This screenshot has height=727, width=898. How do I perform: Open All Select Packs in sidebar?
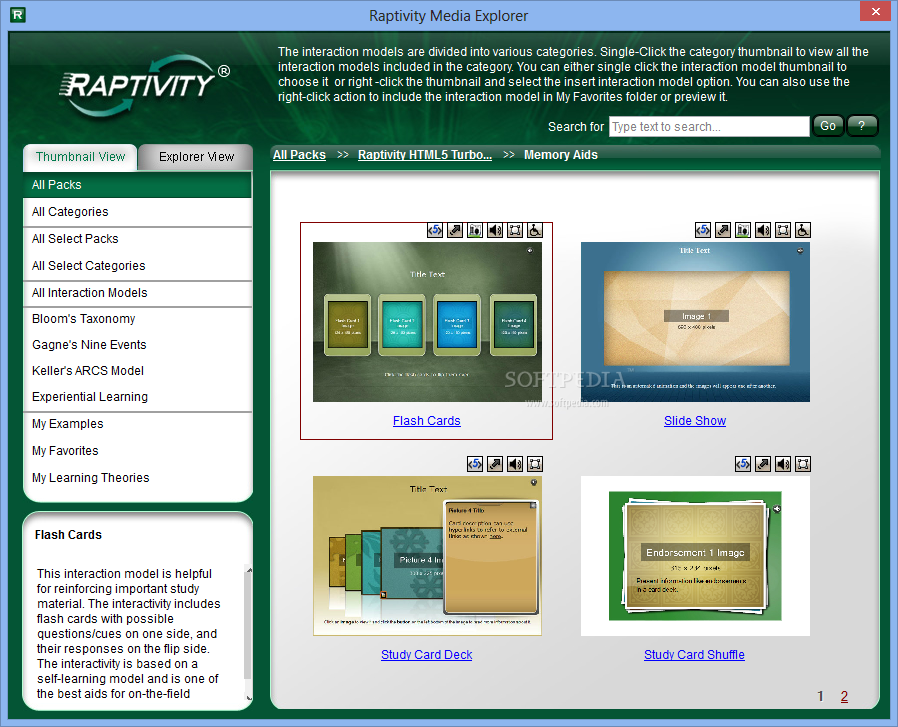click(x=137, y=239)
